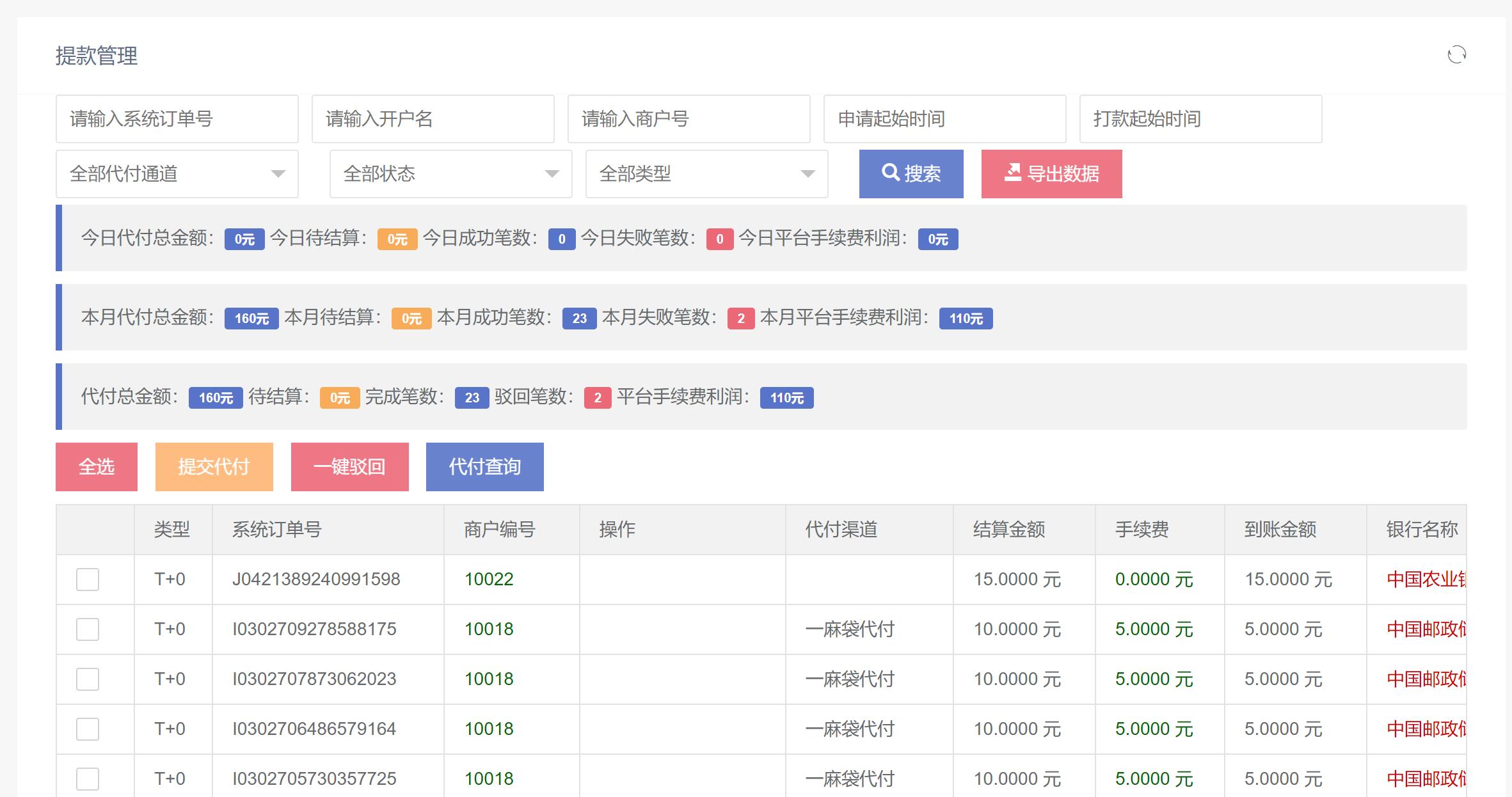
Task: Tick the checkbox for order J0421389240991598
Action: [x=88, y=580]
